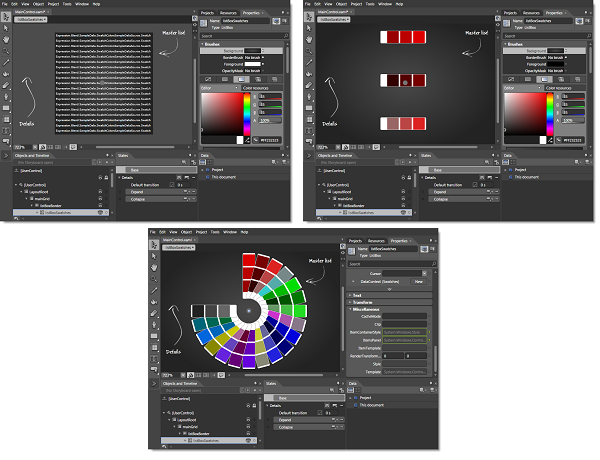600x460 pixels.
Task: Select the Direct Selection tool in bottom window
Action: coord(154,256)
